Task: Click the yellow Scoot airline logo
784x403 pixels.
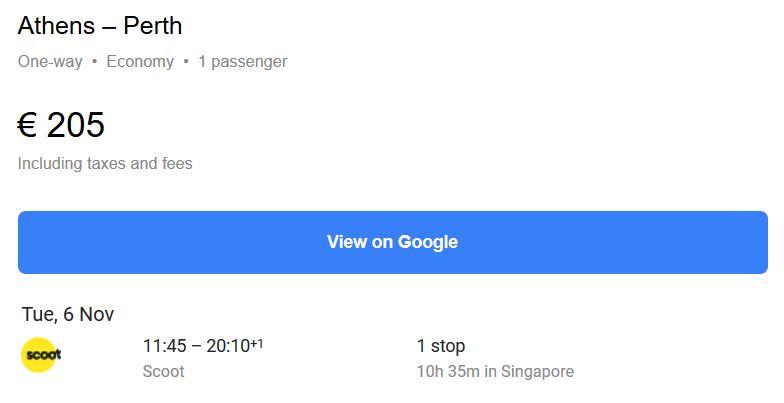Action: (41, 355)
